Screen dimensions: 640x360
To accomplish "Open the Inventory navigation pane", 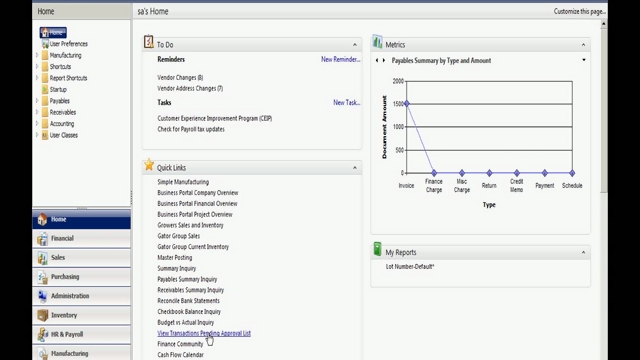I will (82, 315).
